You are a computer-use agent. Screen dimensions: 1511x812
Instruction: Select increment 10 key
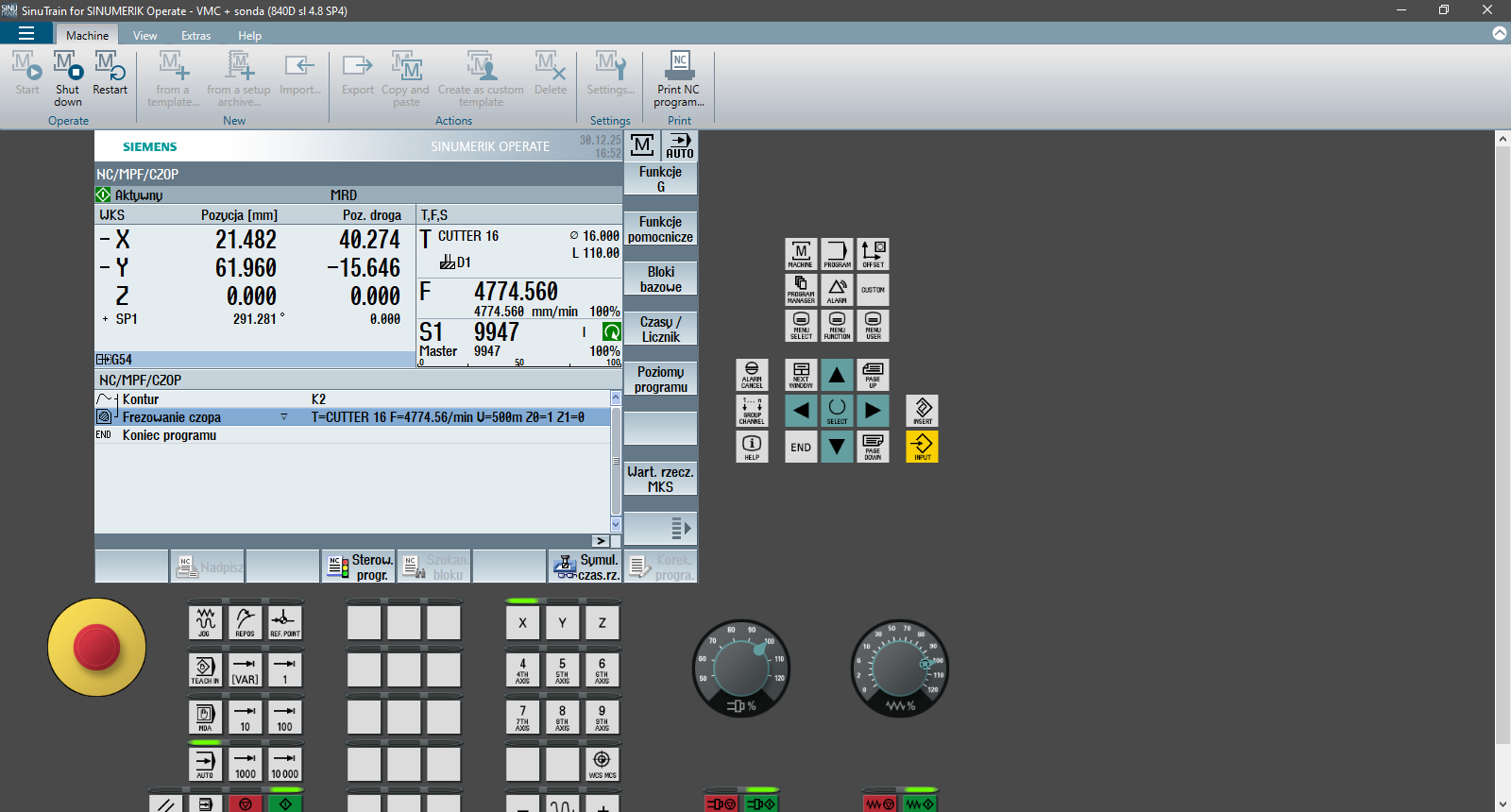point(245,718)
